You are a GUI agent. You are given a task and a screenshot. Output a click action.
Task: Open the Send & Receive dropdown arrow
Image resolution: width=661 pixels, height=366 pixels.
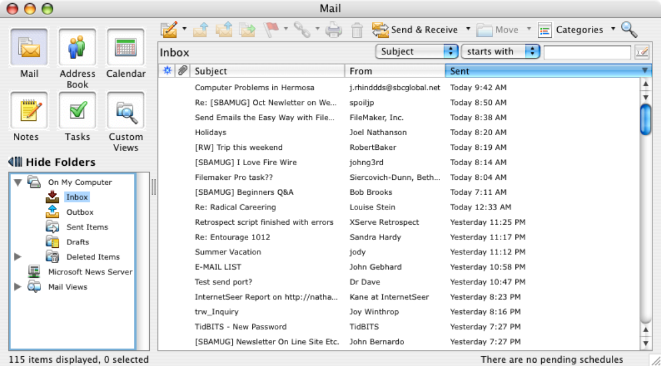click(468, 29)
